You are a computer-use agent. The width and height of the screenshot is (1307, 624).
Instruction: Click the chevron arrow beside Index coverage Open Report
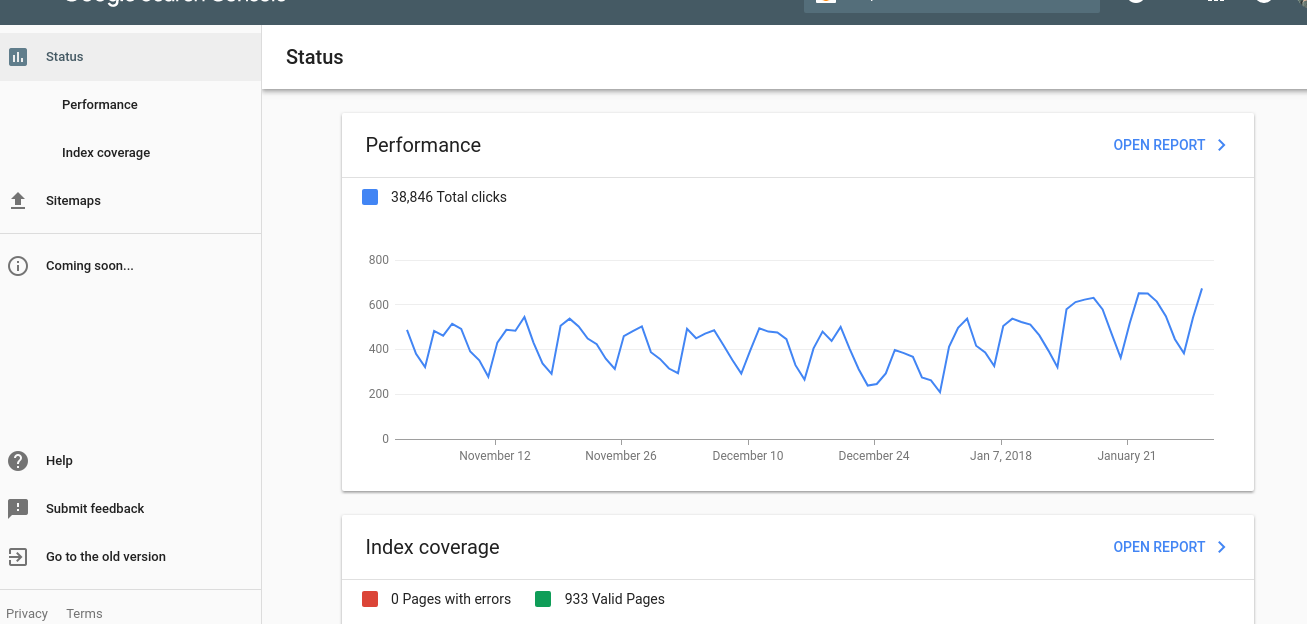pyautogui.click(x=1222, y=547)
